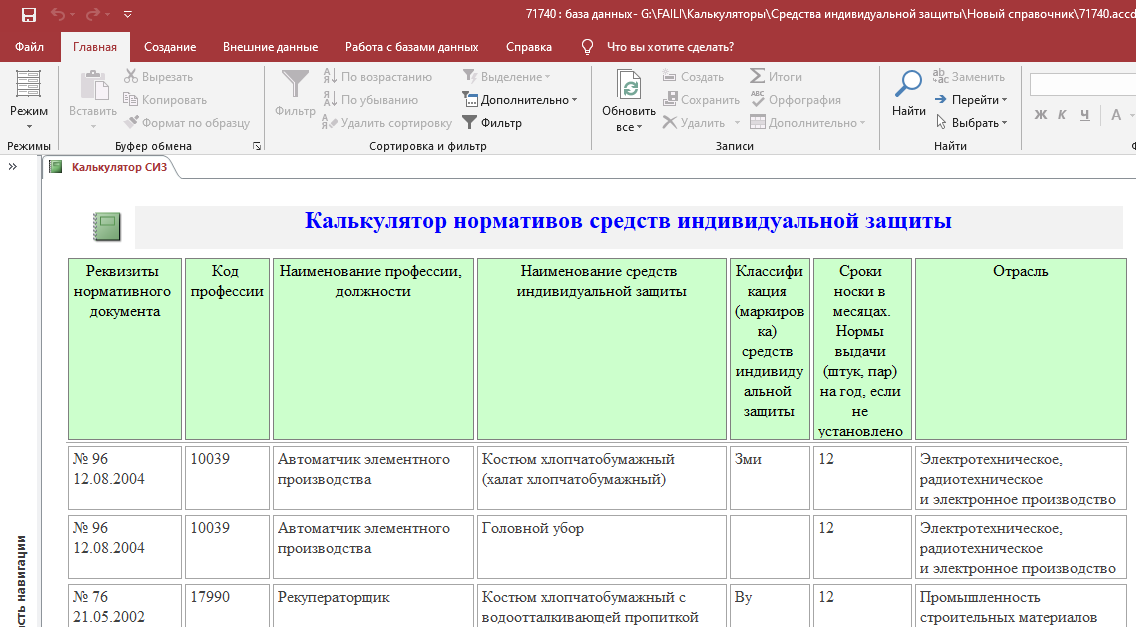Toggle bold Ж formatting

1041,115
